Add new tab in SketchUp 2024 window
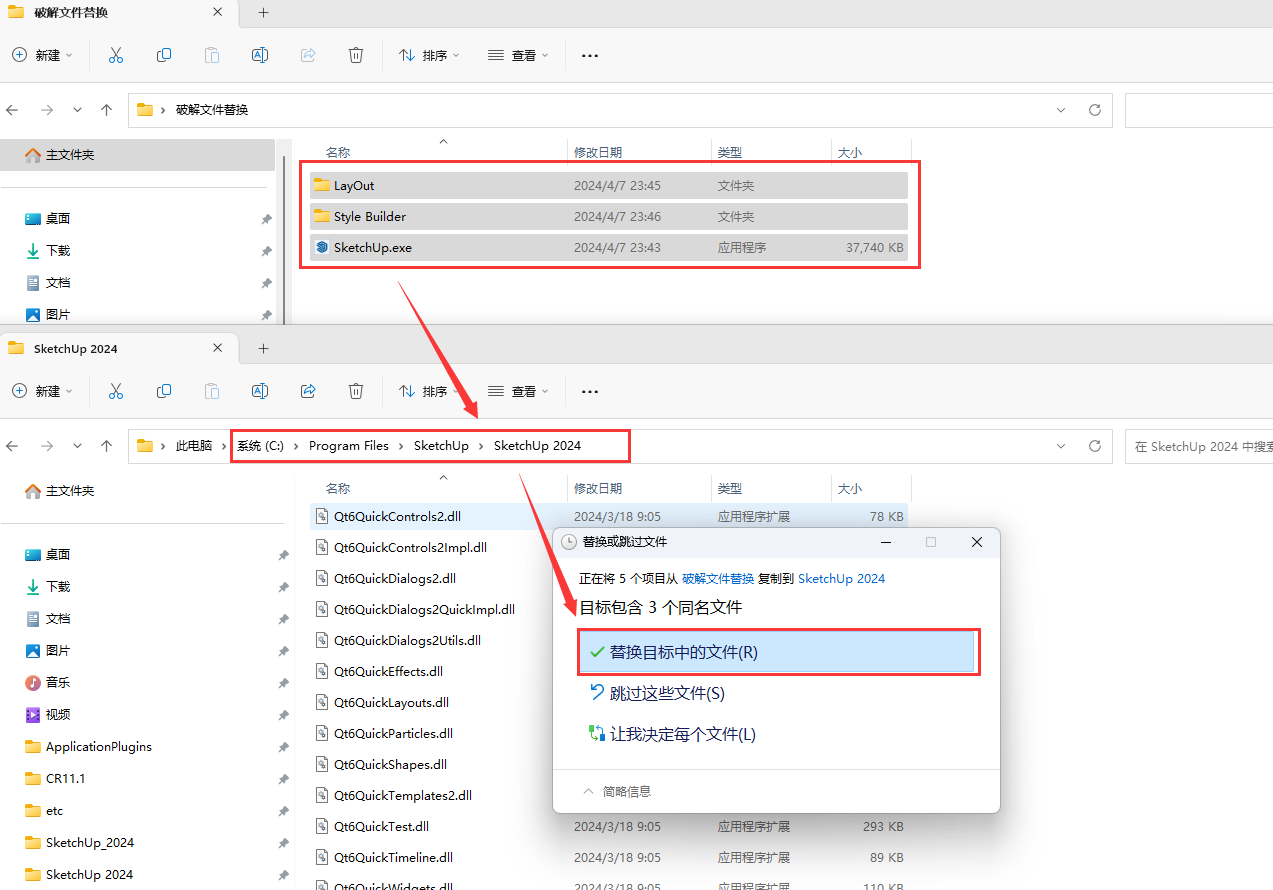The height and width of the screenshot is (890, 1273). (x=264, y=349)
